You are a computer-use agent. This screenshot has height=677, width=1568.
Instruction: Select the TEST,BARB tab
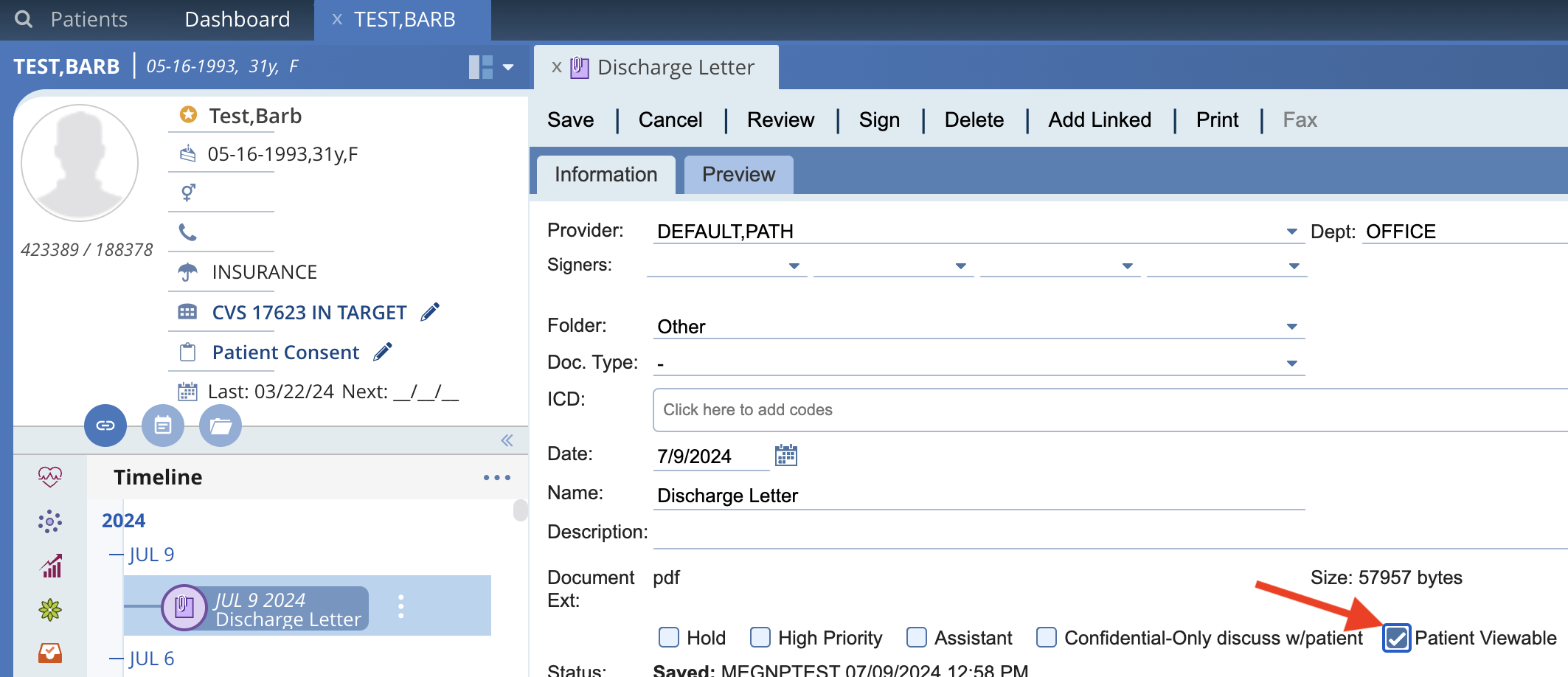click(404, 19)
